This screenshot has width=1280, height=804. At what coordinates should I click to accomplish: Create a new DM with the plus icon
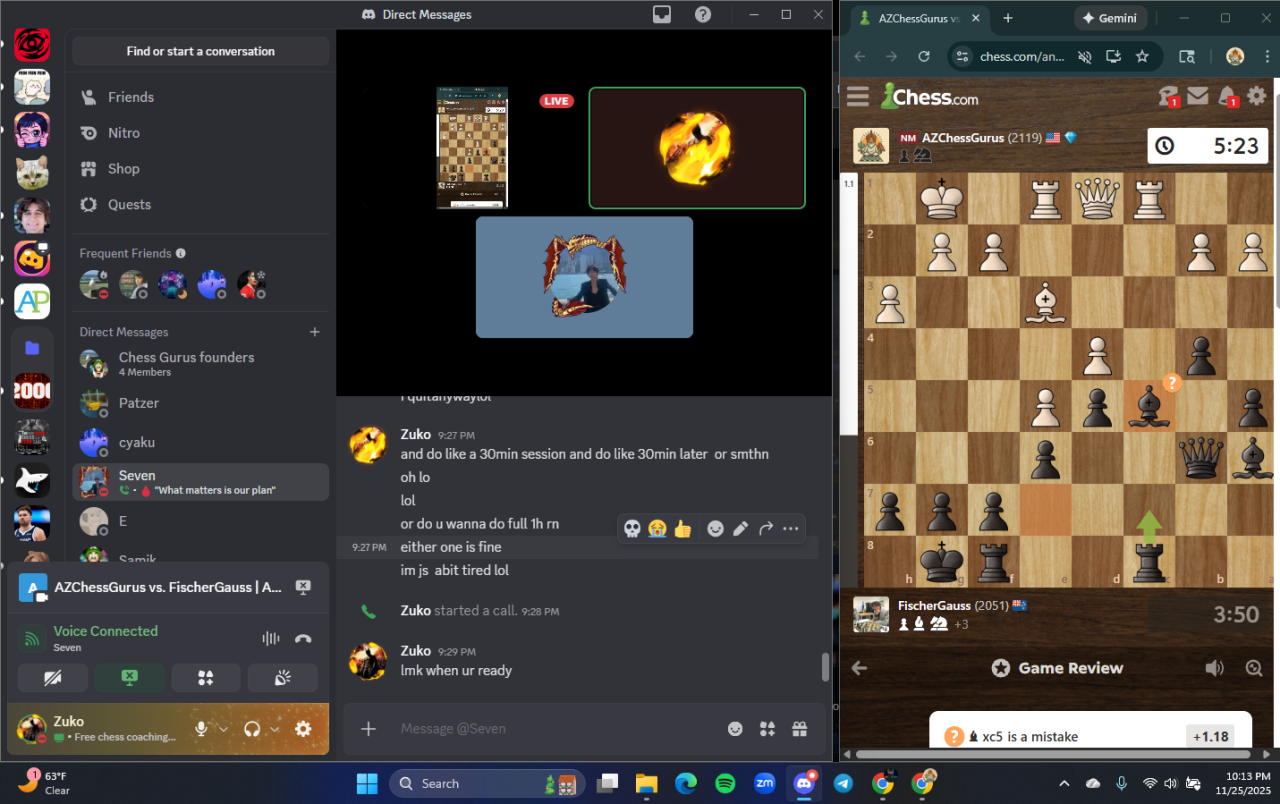coord(315,332)
